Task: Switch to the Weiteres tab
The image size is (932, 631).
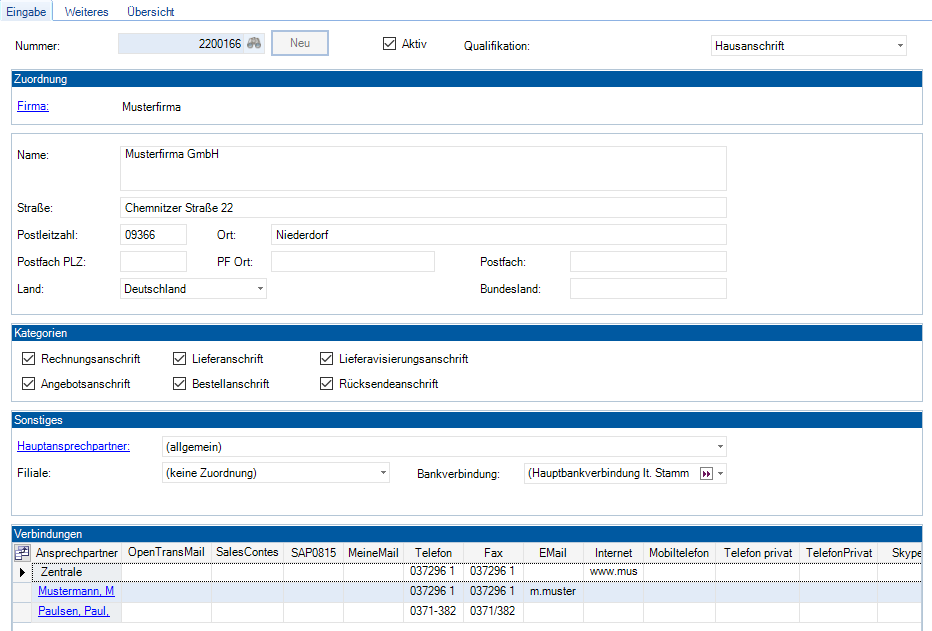Action: tap(86, 12)
